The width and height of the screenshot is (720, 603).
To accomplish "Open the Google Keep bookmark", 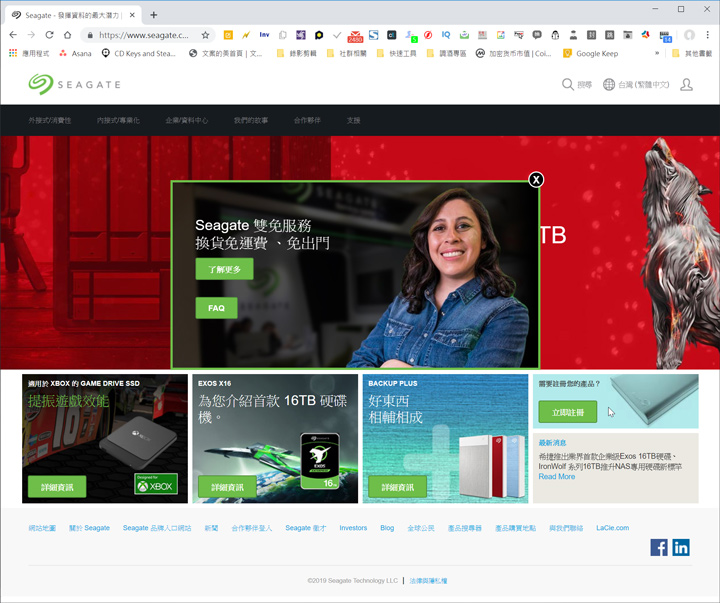I will (x=591, y=53).
